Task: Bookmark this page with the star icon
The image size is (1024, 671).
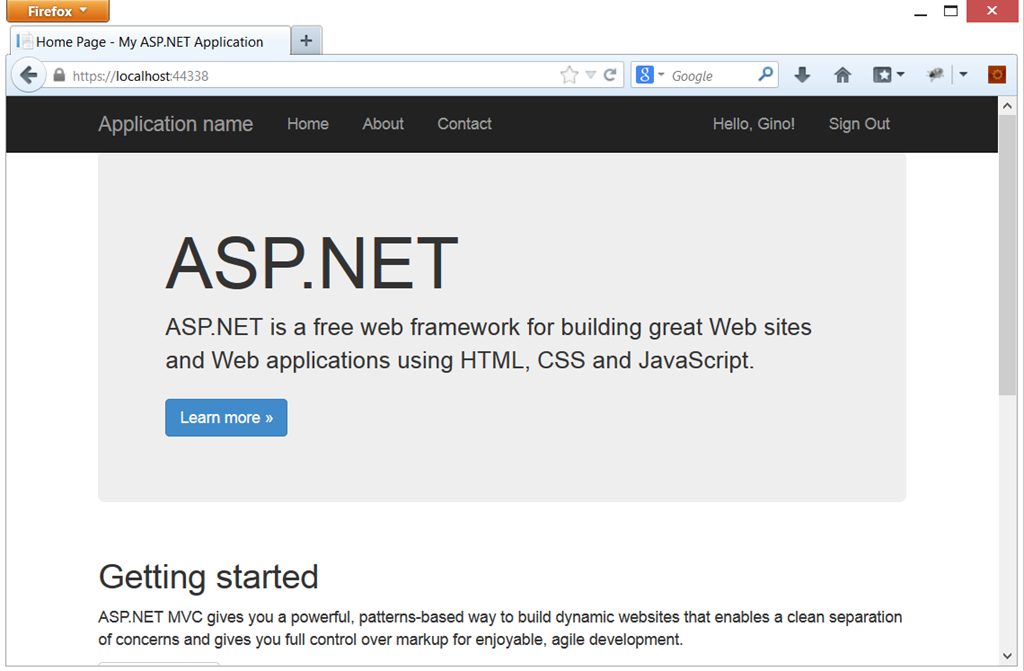Action: tap(569, 75)
